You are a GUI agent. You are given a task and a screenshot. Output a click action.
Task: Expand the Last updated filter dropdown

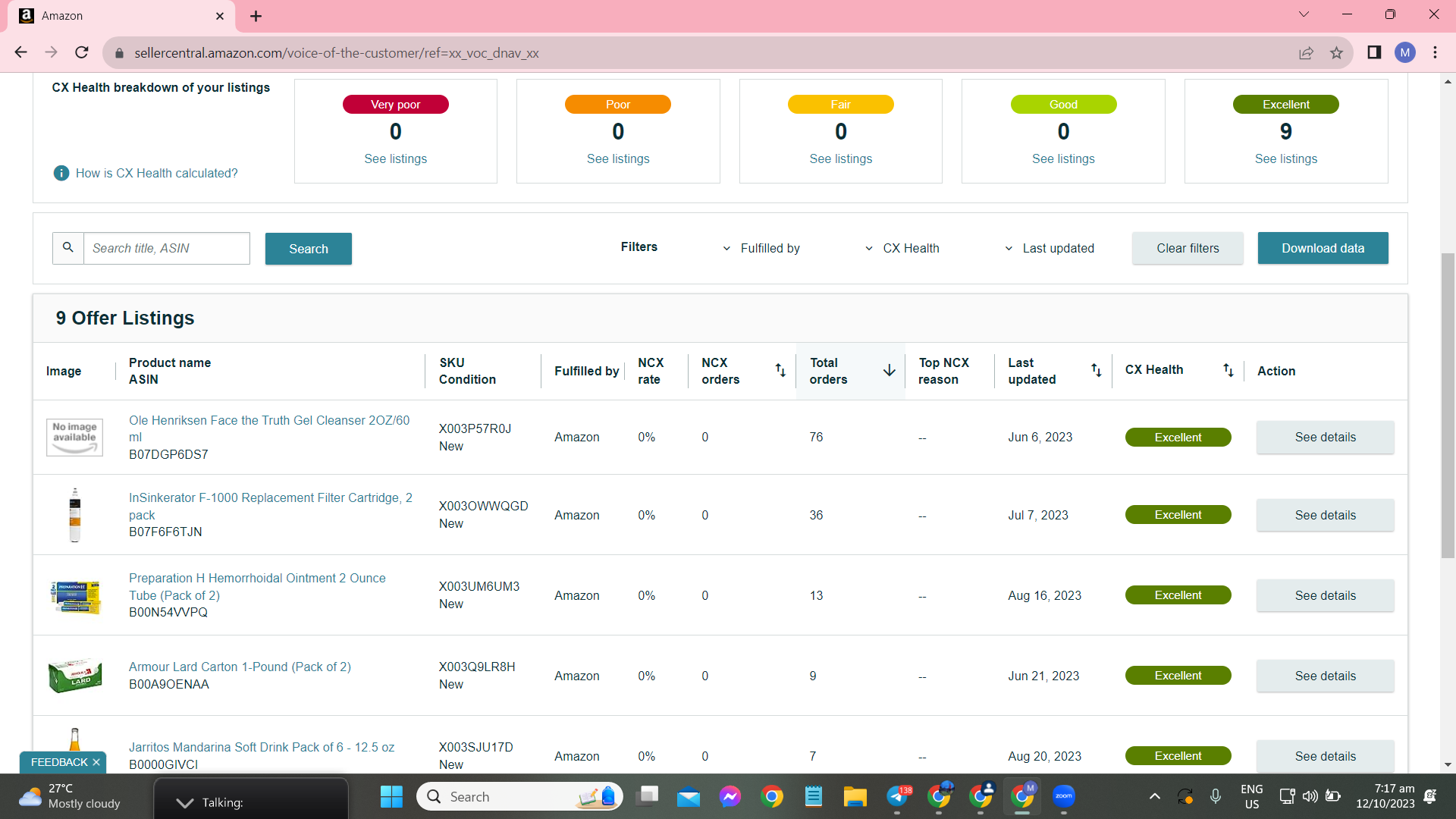[1050, 248]
